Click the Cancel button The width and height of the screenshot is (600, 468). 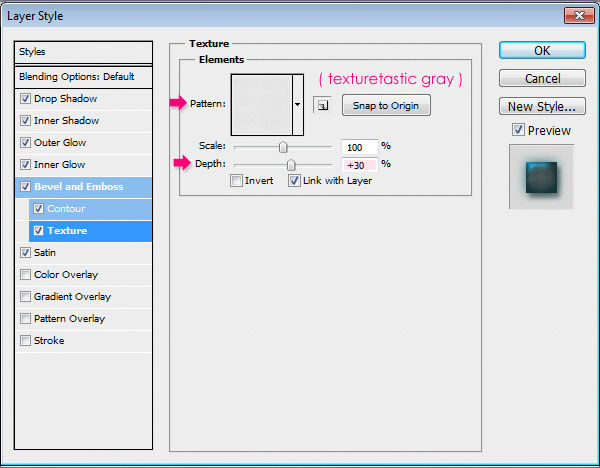tap(542, 78)
